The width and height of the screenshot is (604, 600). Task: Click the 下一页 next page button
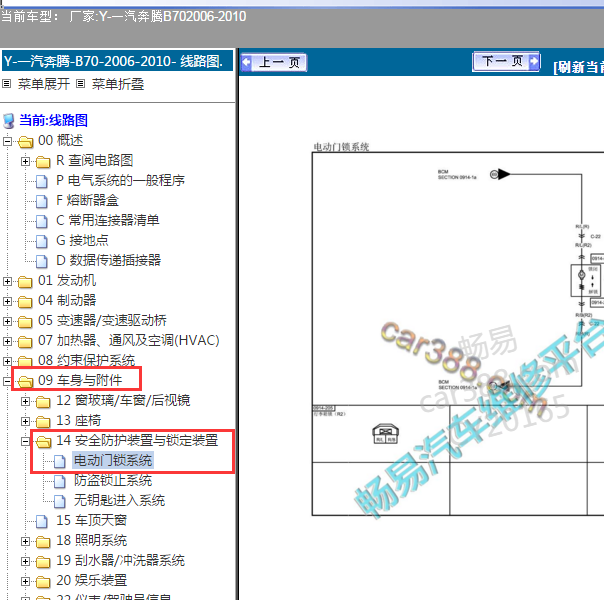point(506,61)
